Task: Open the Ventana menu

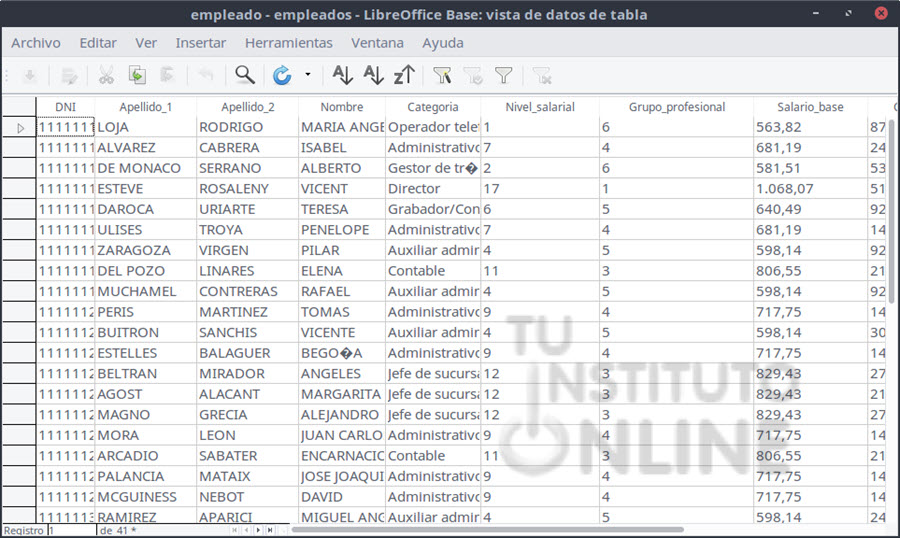Action: click(377, 43)
